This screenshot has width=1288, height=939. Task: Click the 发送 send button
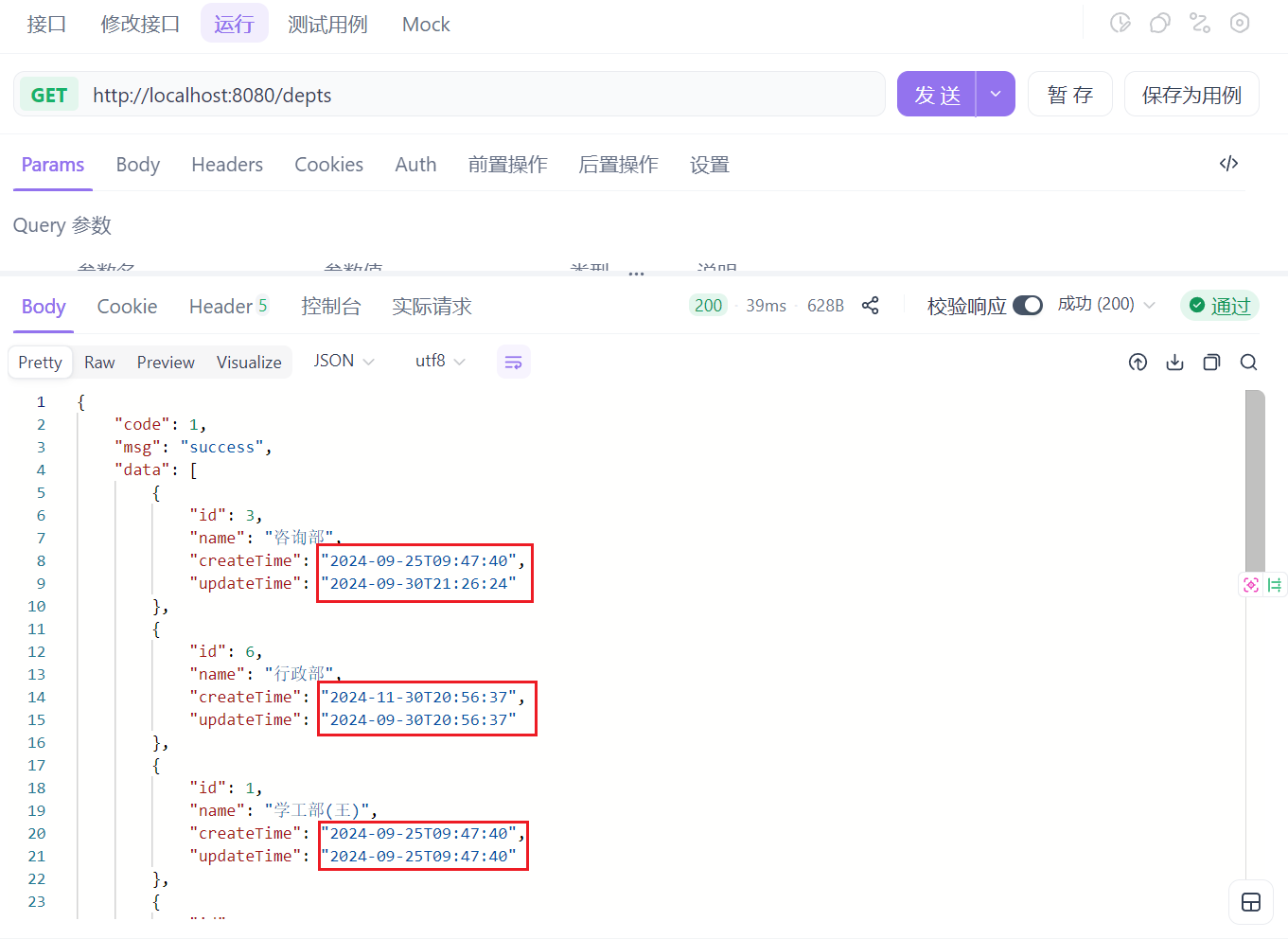coord(937,94)
